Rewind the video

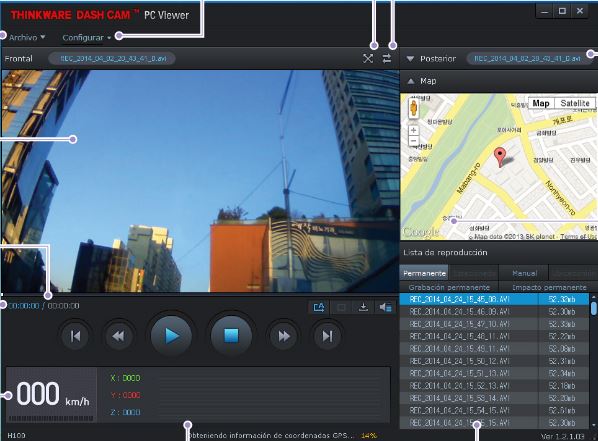pos(118,336)
